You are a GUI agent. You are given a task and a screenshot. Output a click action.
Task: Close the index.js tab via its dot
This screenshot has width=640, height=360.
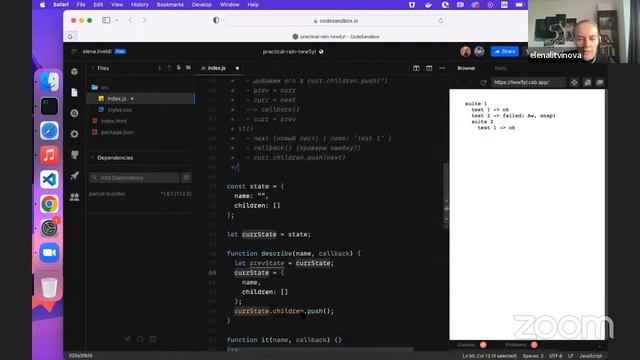point(237,68)
